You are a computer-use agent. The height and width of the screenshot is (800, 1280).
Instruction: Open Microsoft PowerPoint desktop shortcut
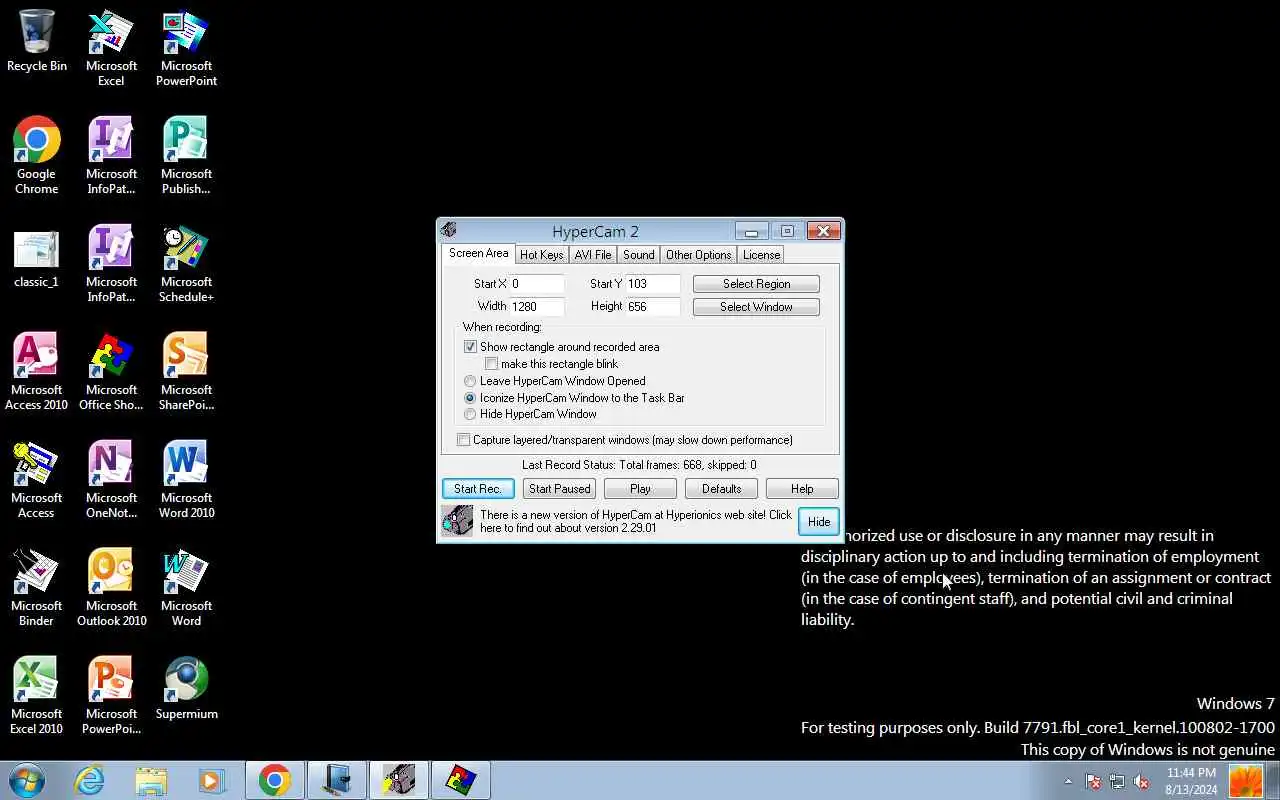pos(186,48)
